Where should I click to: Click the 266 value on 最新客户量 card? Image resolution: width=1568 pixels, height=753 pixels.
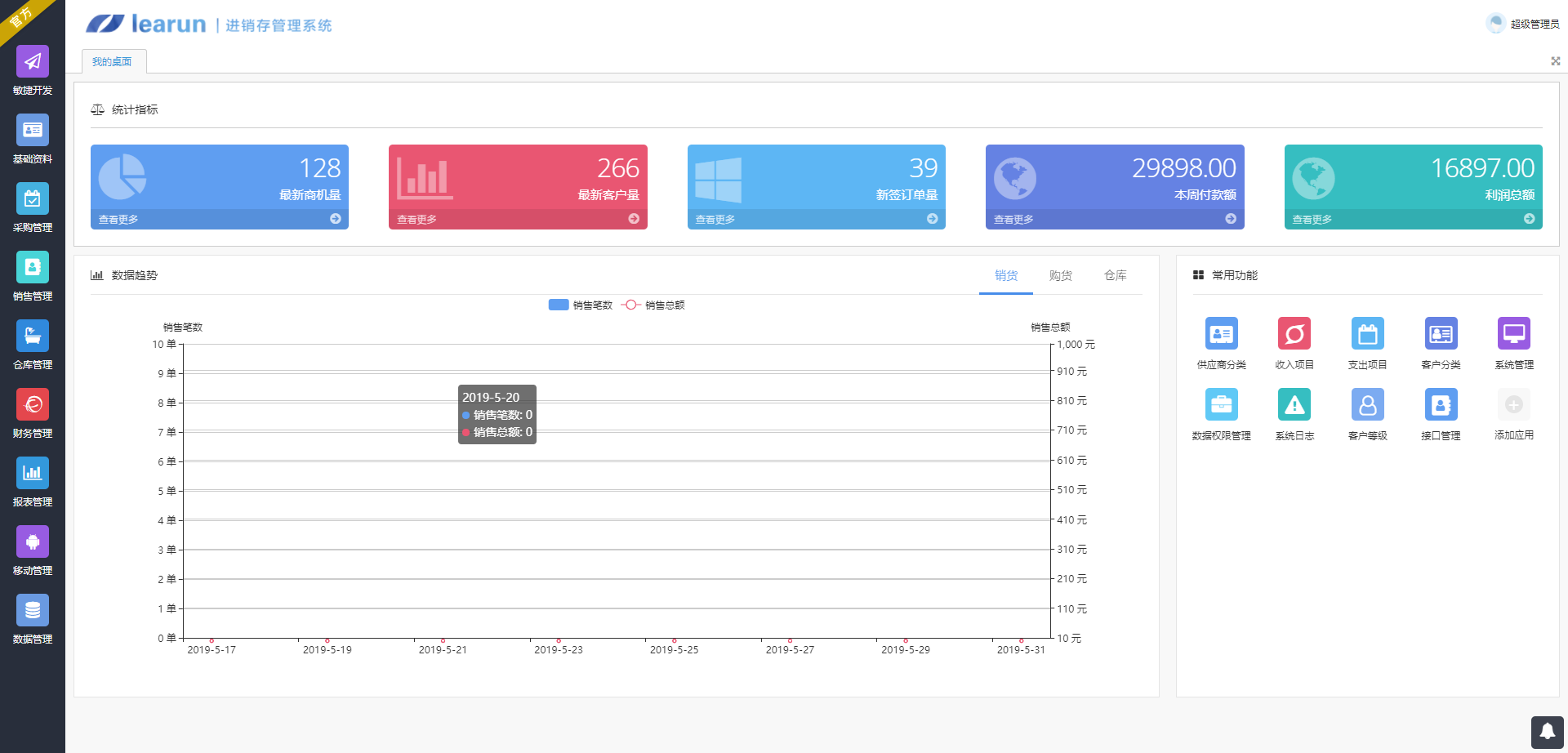[x=618, y=168]
